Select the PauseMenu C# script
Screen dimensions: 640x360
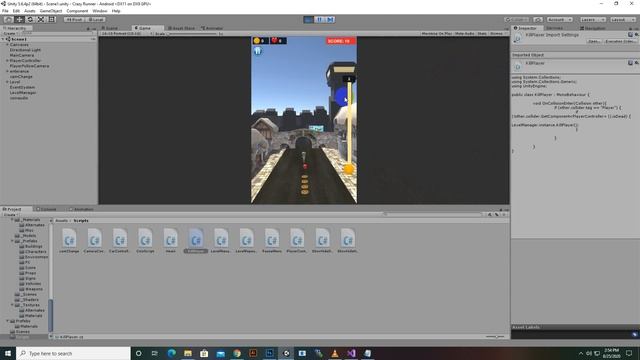(271, 241)
